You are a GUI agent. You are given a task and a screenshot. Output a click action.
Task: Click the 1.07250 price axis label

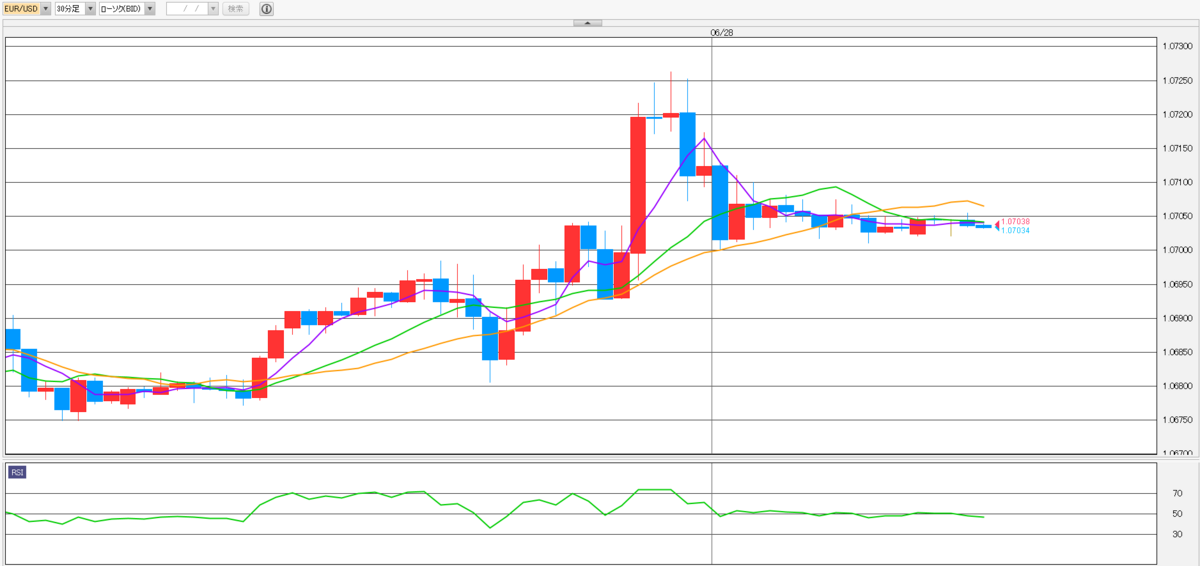click(1177, 81)
